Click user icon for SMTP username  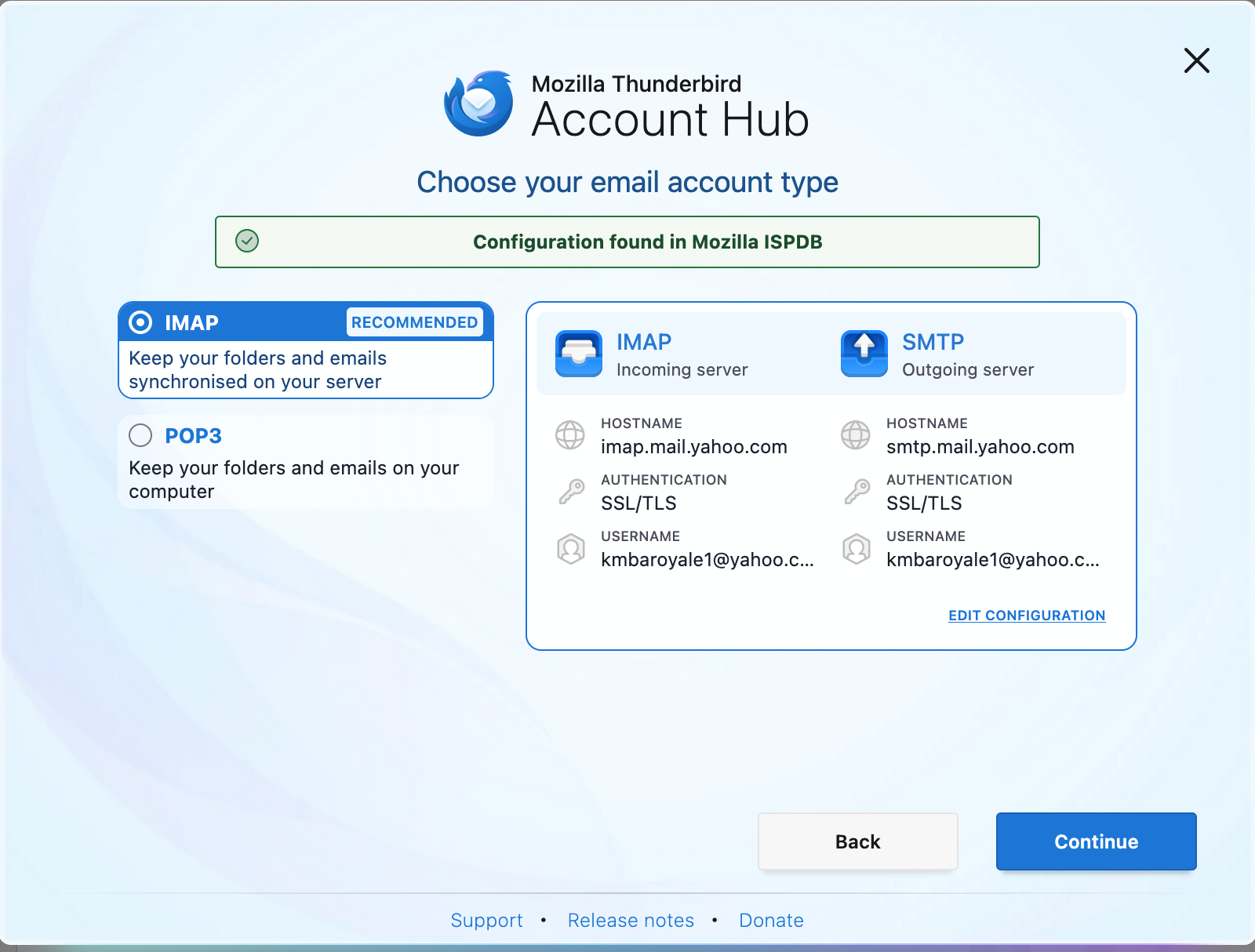click(x=857, y=549)
